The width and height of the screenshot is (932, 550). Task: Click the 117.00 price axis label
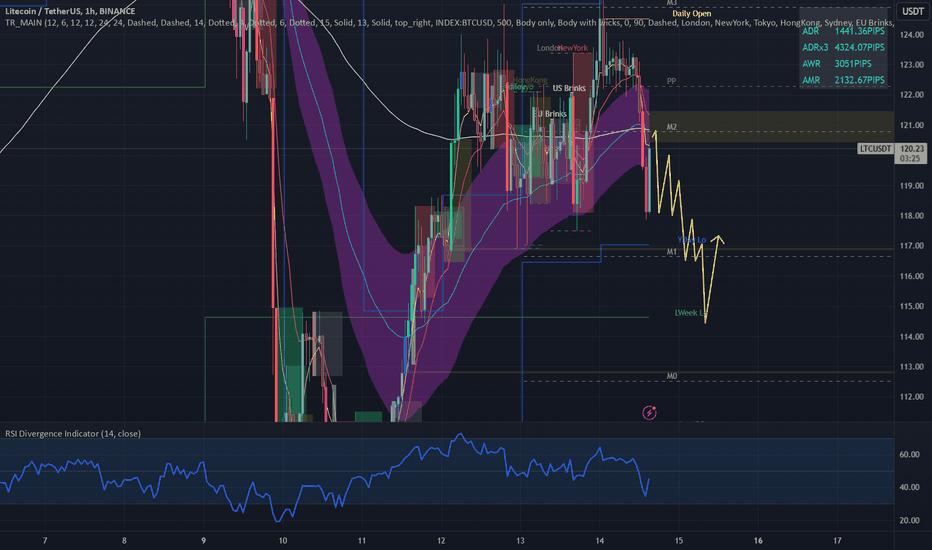point(912,246)
